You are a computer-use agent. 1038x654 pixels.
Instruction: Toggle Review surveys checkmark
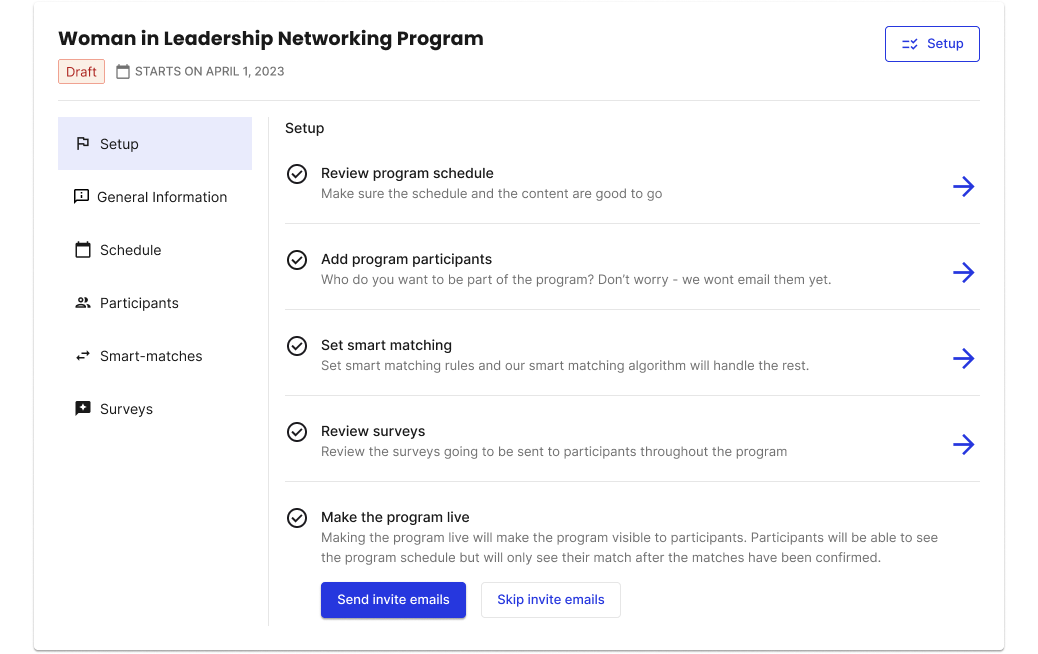point(297,432)
